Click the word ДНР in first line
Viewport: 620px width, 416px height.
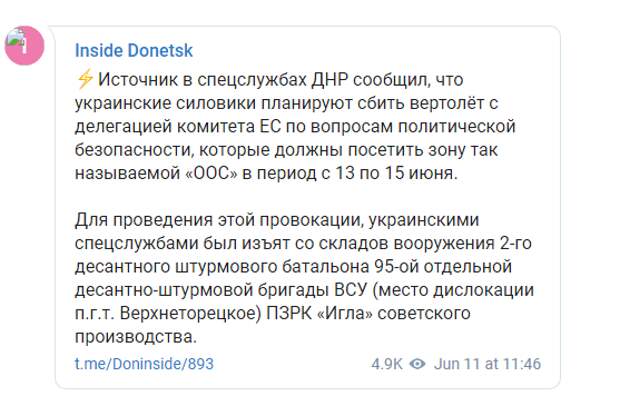click(329, 80)
